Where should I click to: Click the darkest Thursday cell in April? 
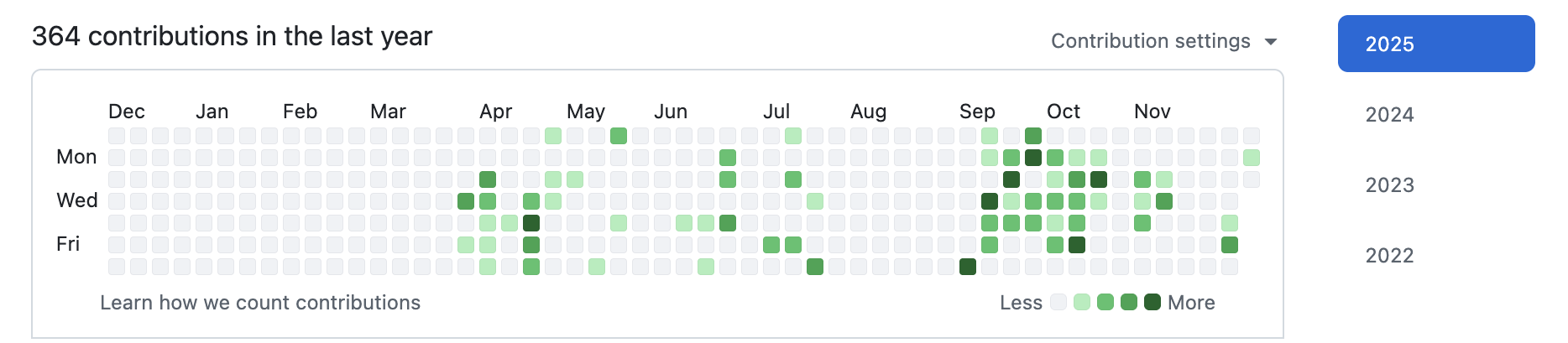coord(531,223)
